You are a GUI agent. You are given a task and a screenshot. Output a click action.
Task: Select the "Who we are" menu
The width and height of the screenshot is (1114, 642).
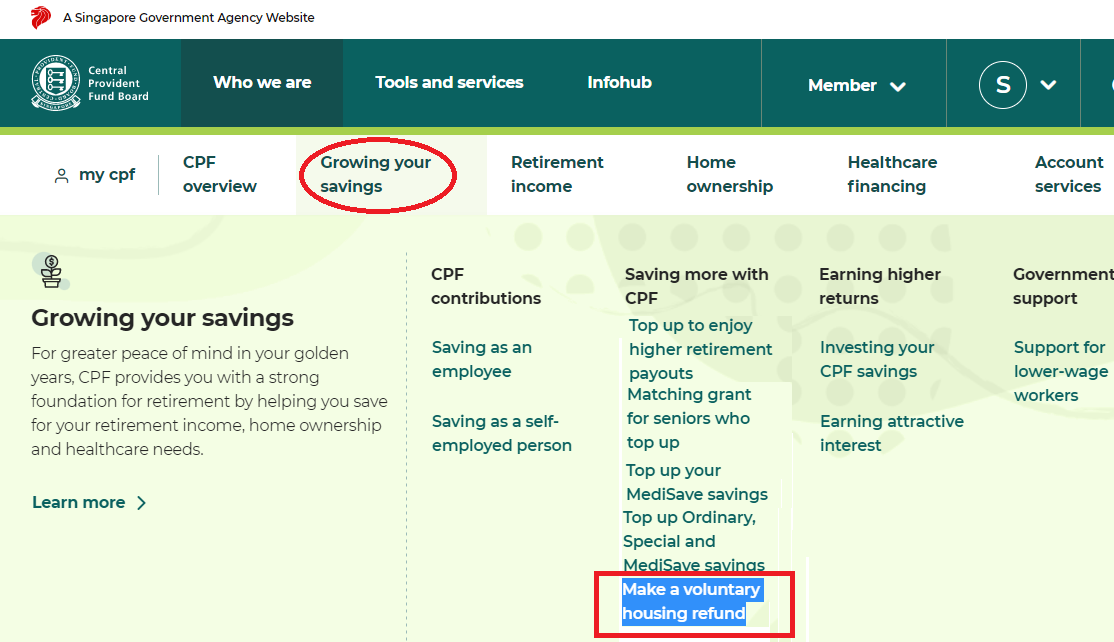point(261,83)
